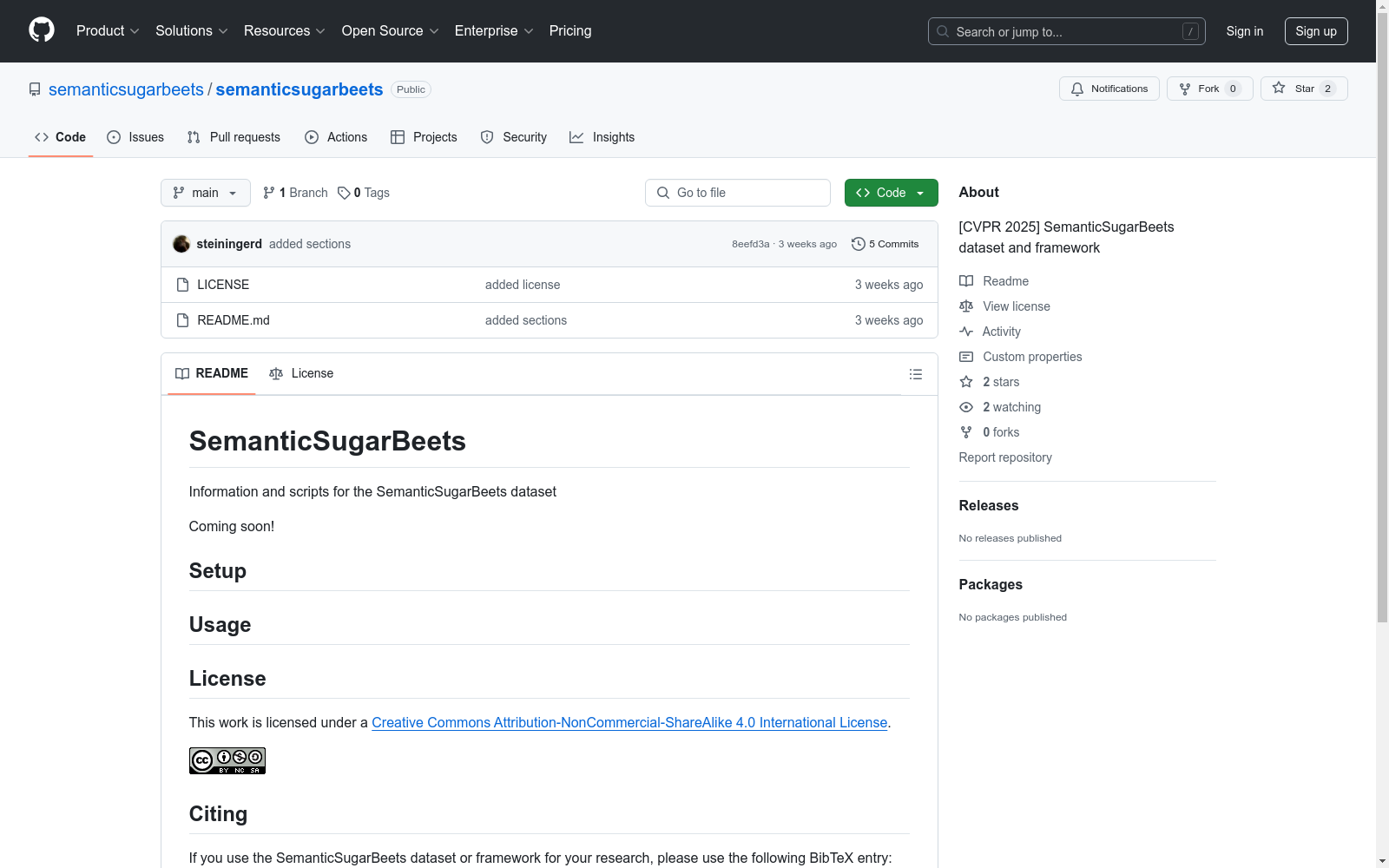Viewport: 1389px width, 868px height.
Task: Click the fork icon in Fork button
Action: point(1185,89)
